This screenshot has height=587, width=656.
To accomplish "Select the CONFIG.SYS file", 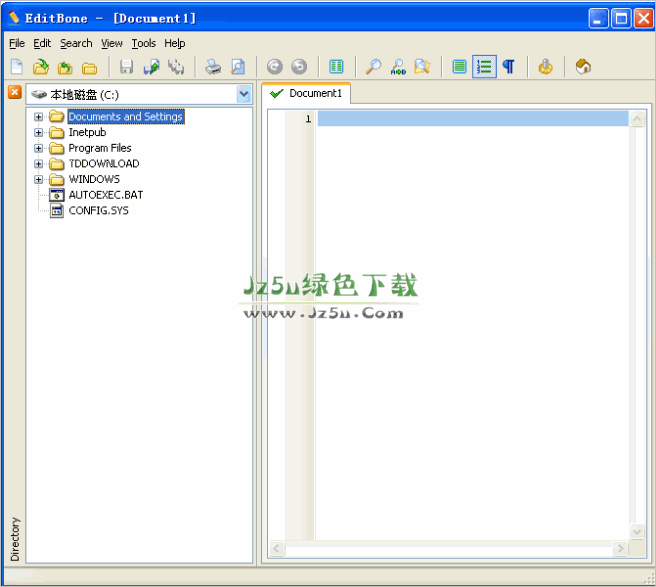I will [98, 210].
